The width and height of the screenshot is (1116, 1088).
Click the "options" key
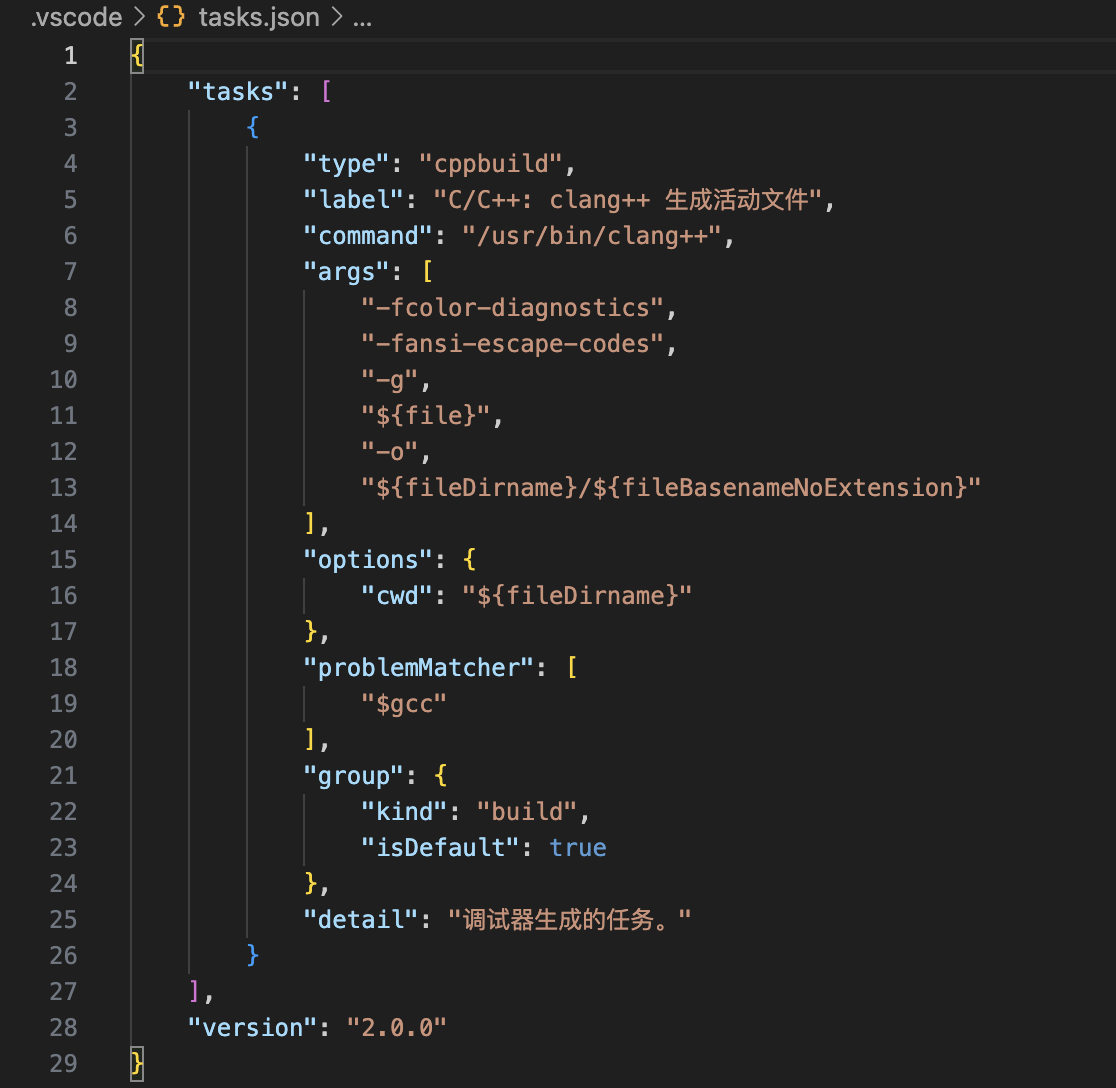[x=367, y=560]
